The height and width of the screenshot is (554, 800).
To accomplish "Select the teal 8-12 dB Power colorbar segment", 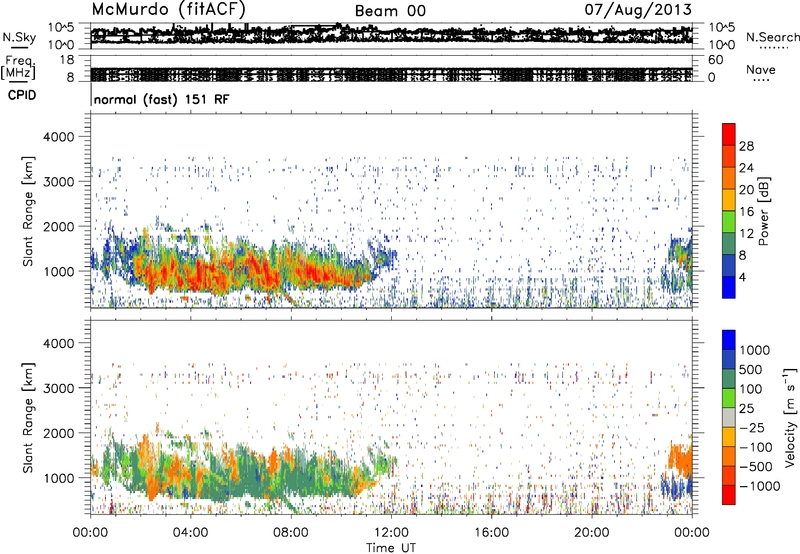I will click(x=729, y=244).
